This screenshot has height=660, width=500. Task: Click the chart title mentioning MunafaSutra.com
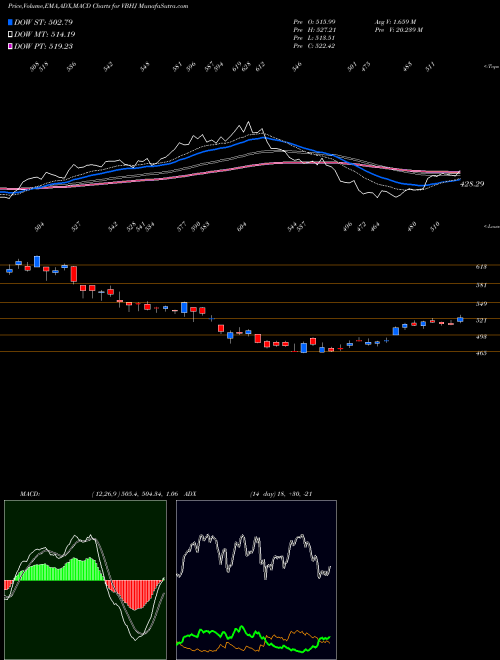pyautogui.click(x=98, y=6)
